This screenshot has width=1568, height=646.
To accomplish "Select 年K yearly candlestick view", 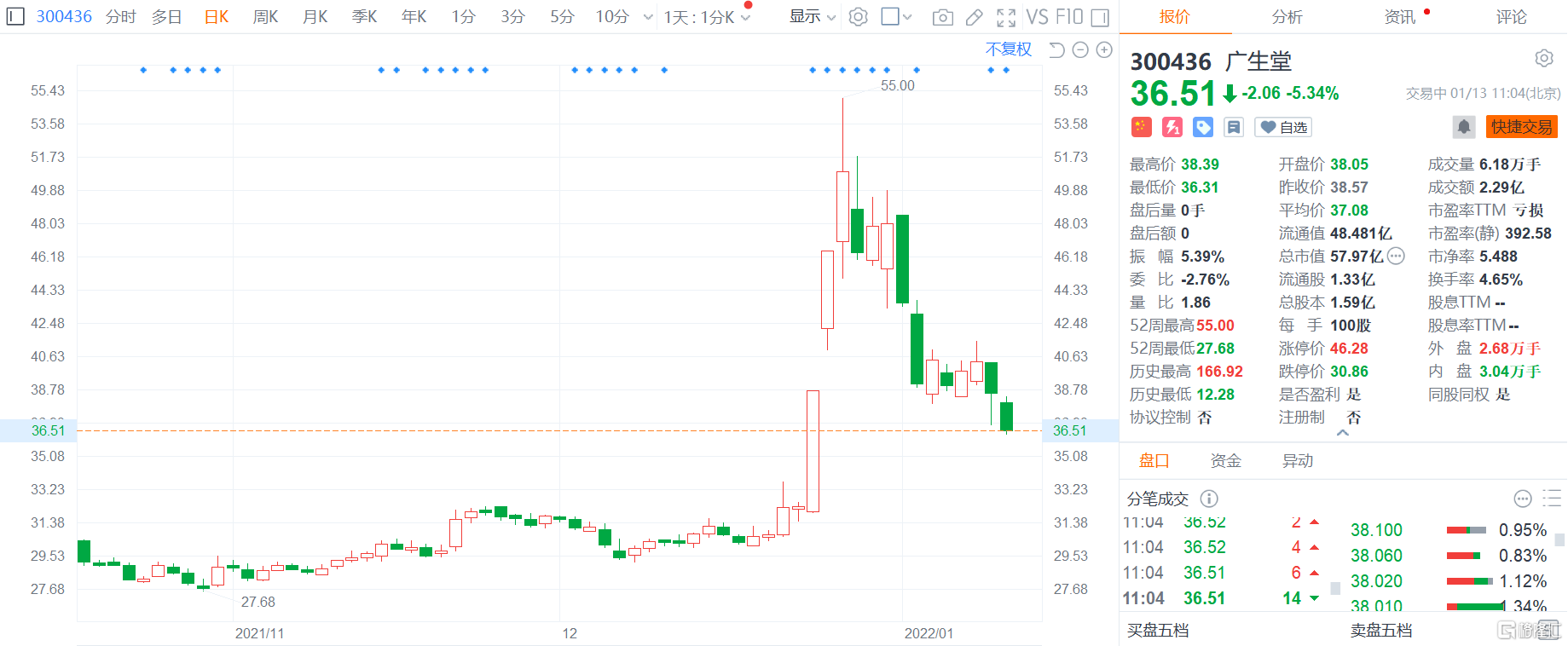I will [x=414, y=17].
